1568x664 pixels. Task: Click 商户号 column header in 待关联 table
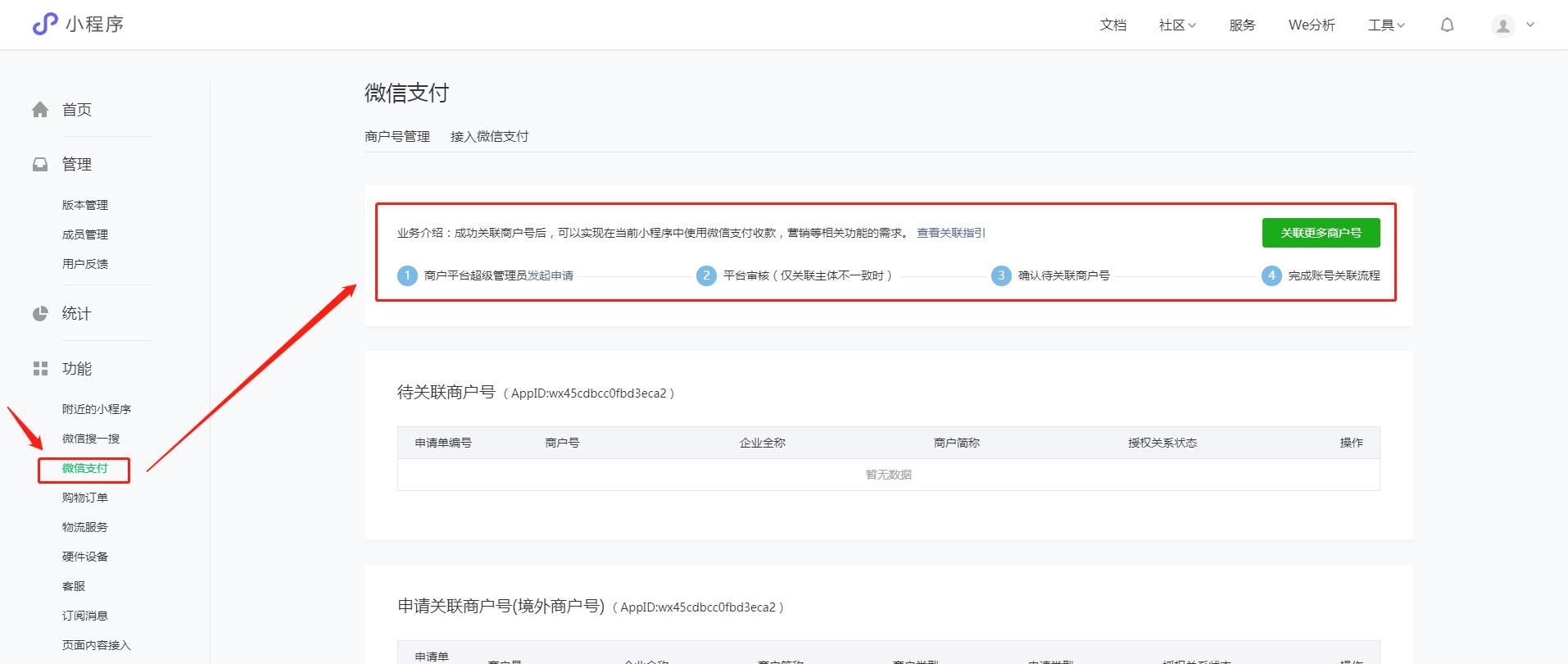562,443
